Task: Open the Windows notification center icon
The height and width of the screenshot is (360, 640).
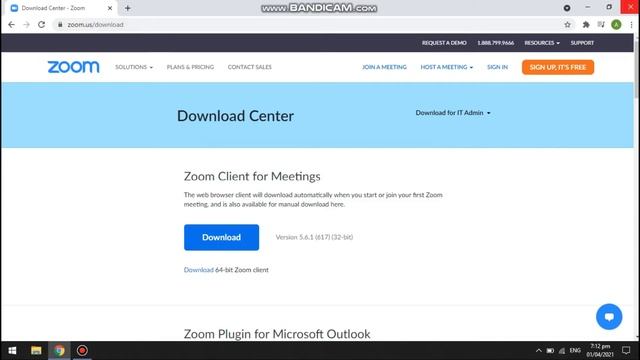Action: click(x=626, y=350)
